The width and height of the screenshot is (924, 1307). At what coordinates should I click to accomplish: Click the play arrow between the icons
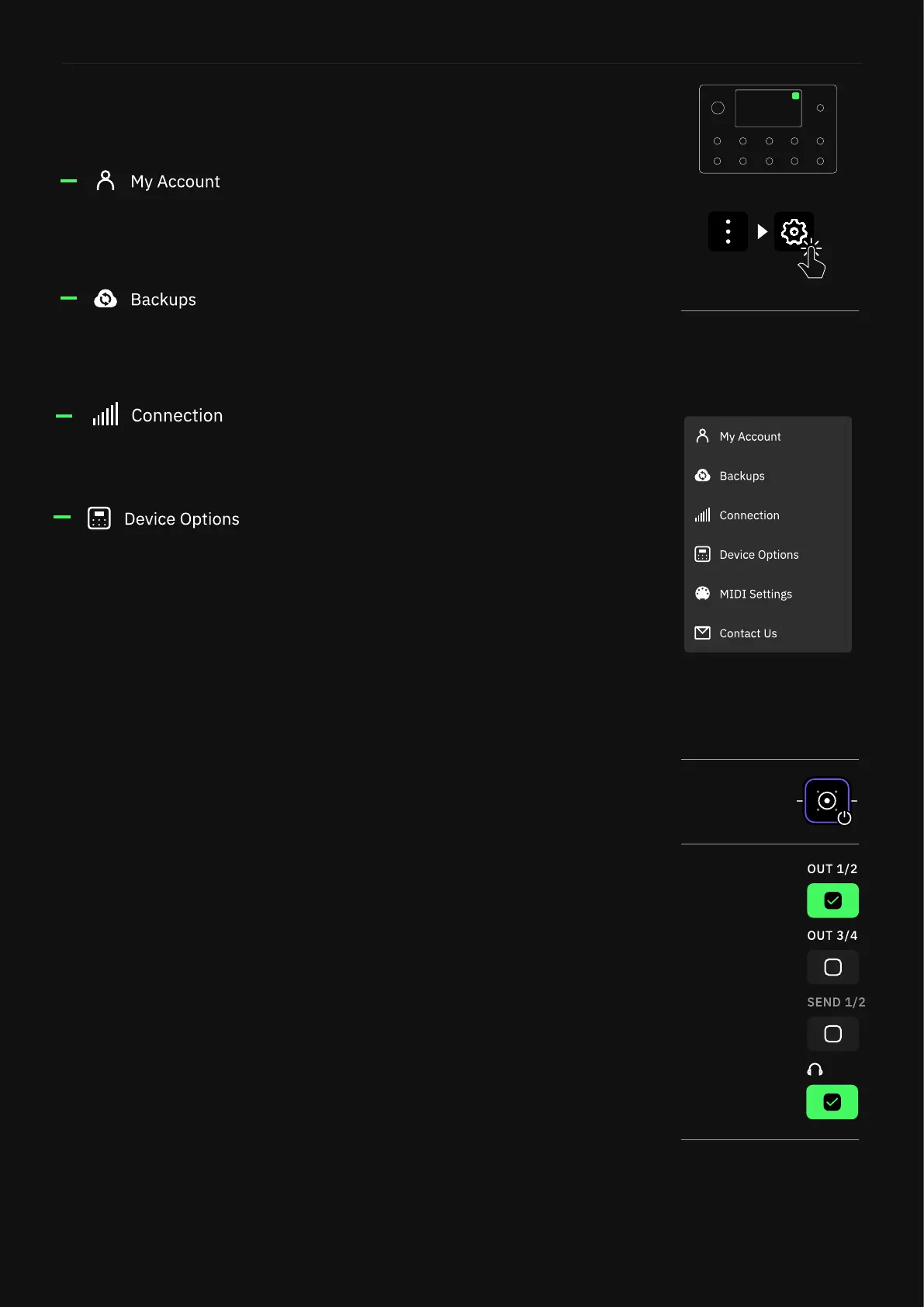click(762, 231)
